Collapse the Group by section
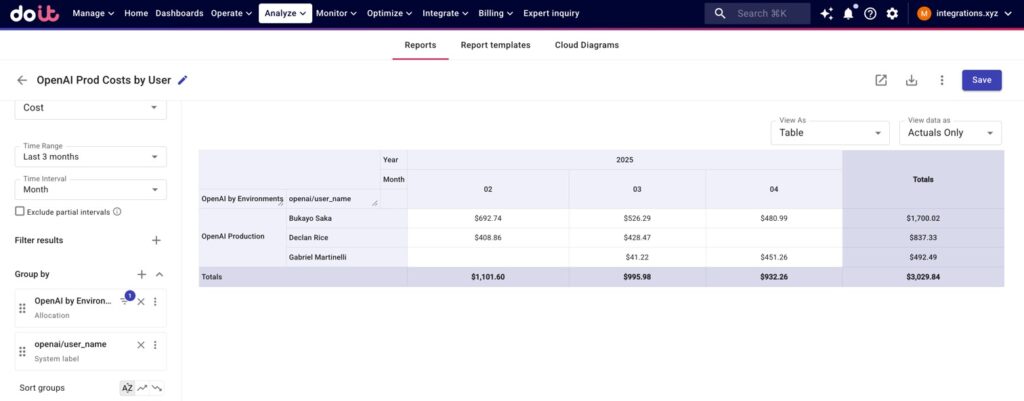This screenshot has width=1024, height=401. (x=159, y=274)
